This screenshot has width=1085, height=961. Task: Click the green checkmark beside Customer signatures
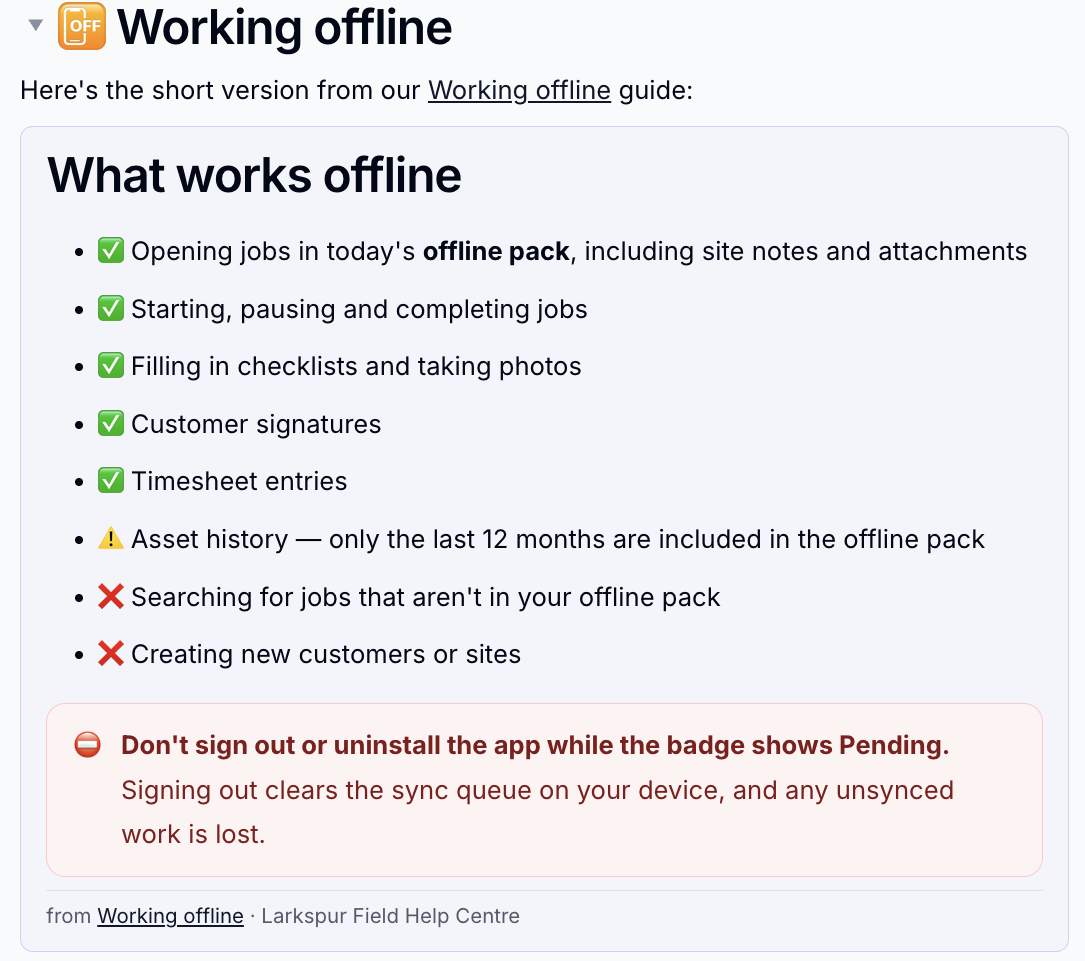coord(111,423)
